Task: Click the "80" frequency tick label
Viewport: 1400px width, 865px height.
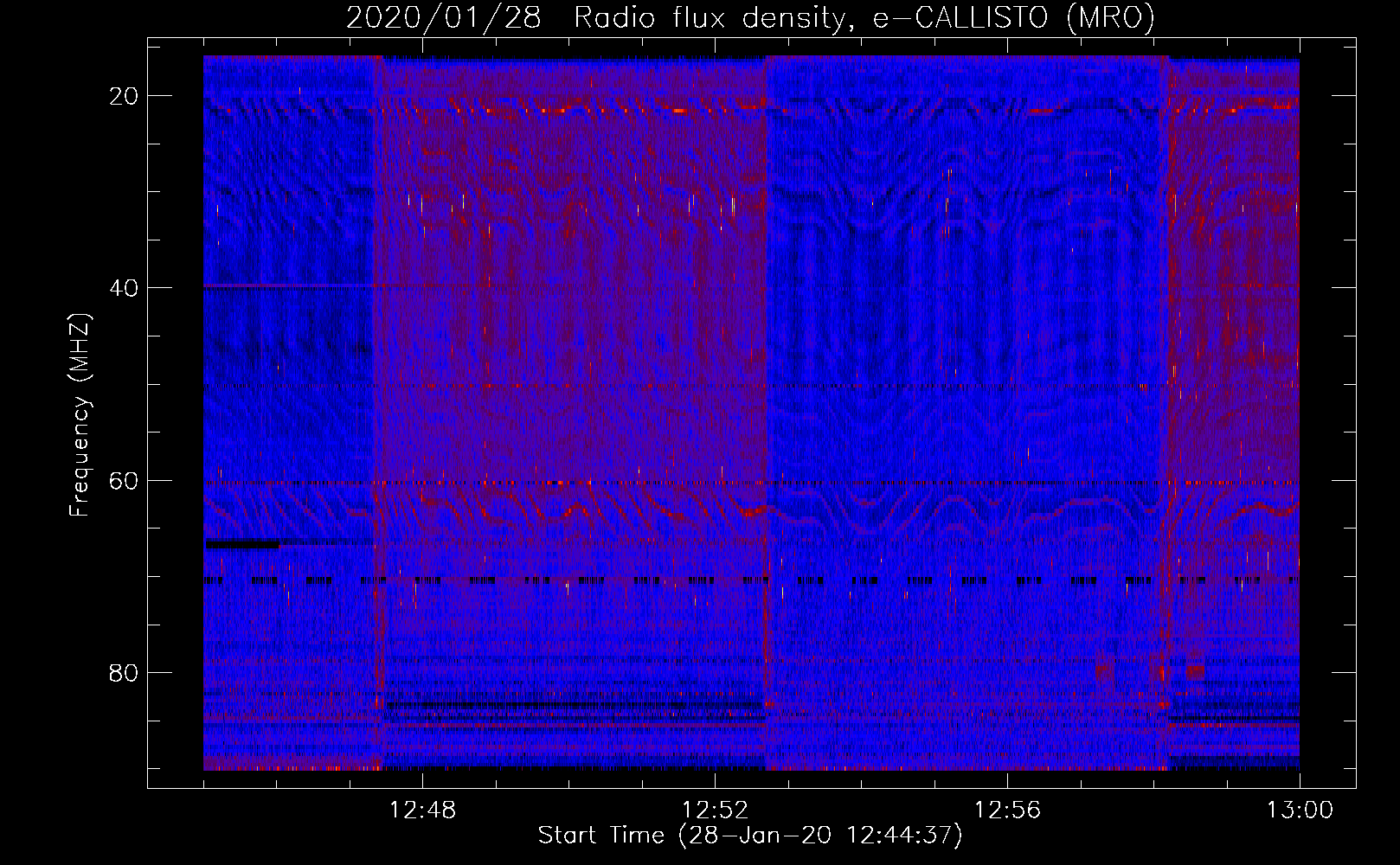Action: pos(125,673)
